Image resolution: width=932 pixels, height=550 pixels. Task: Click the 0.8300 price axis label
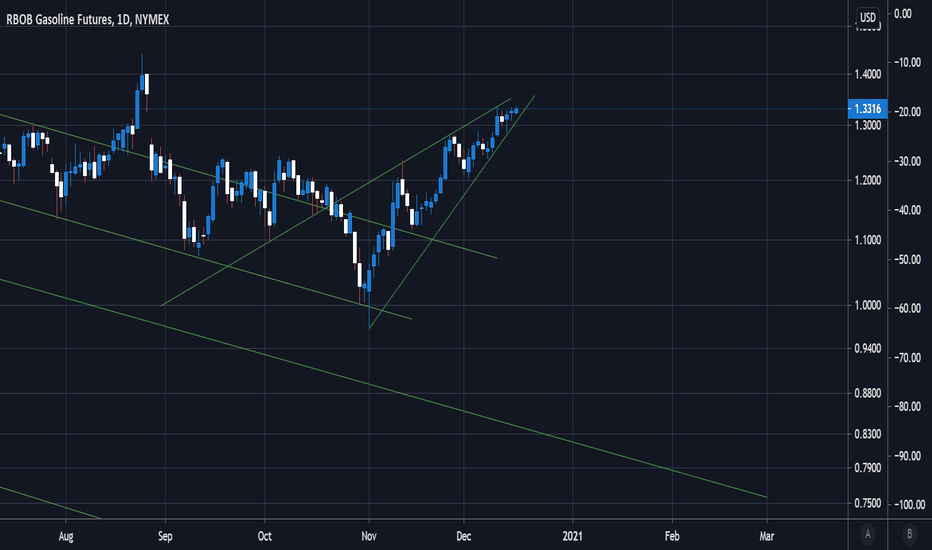[x=867, y=434]
